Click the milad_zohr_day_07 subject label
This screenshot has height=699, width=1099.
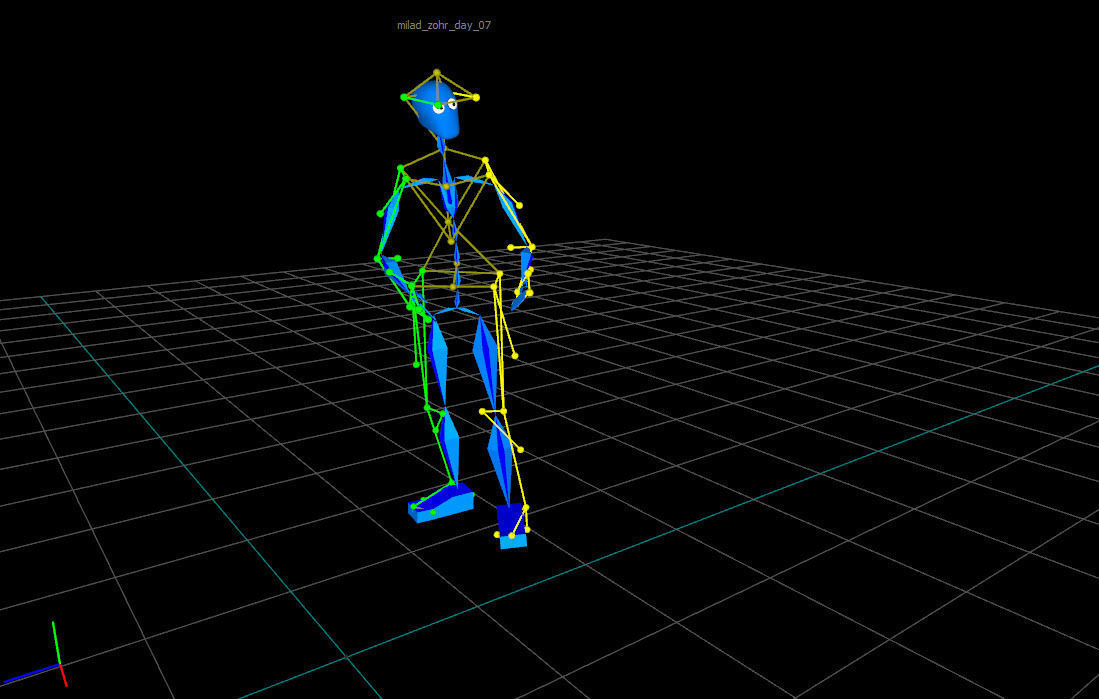coord(444,25)
